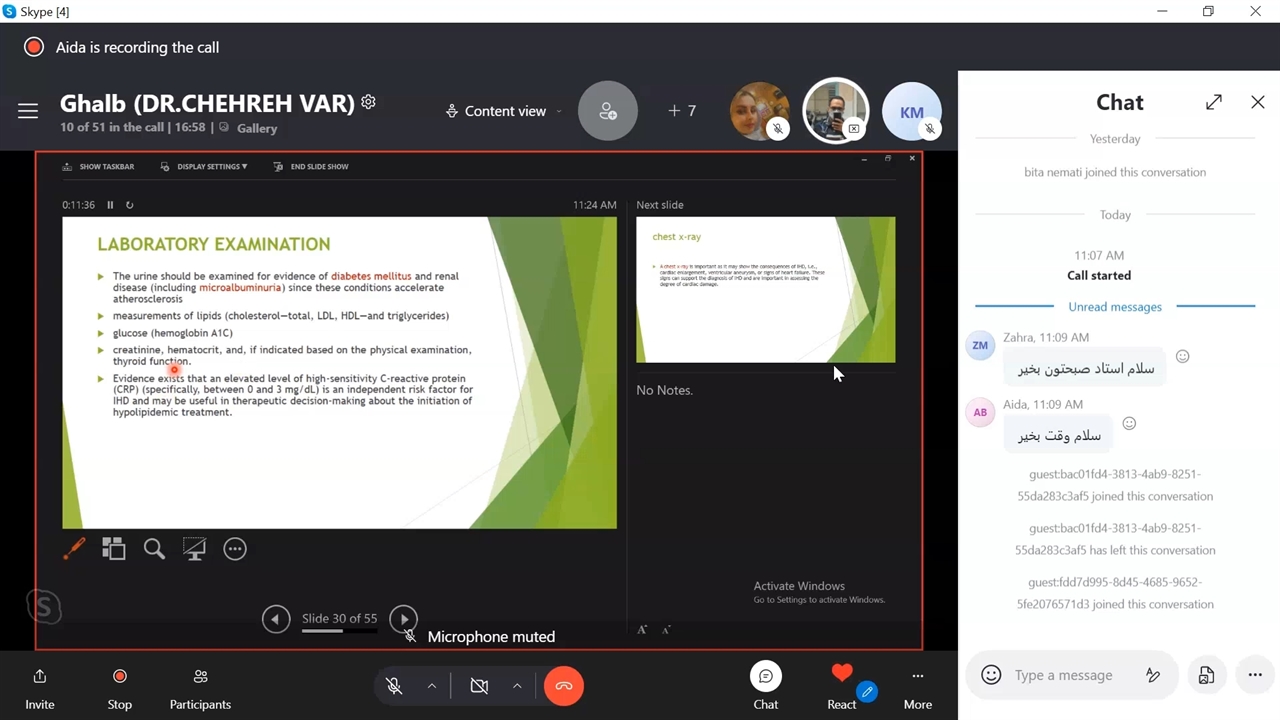Click Unread messages link

[x=1115, y=307]
